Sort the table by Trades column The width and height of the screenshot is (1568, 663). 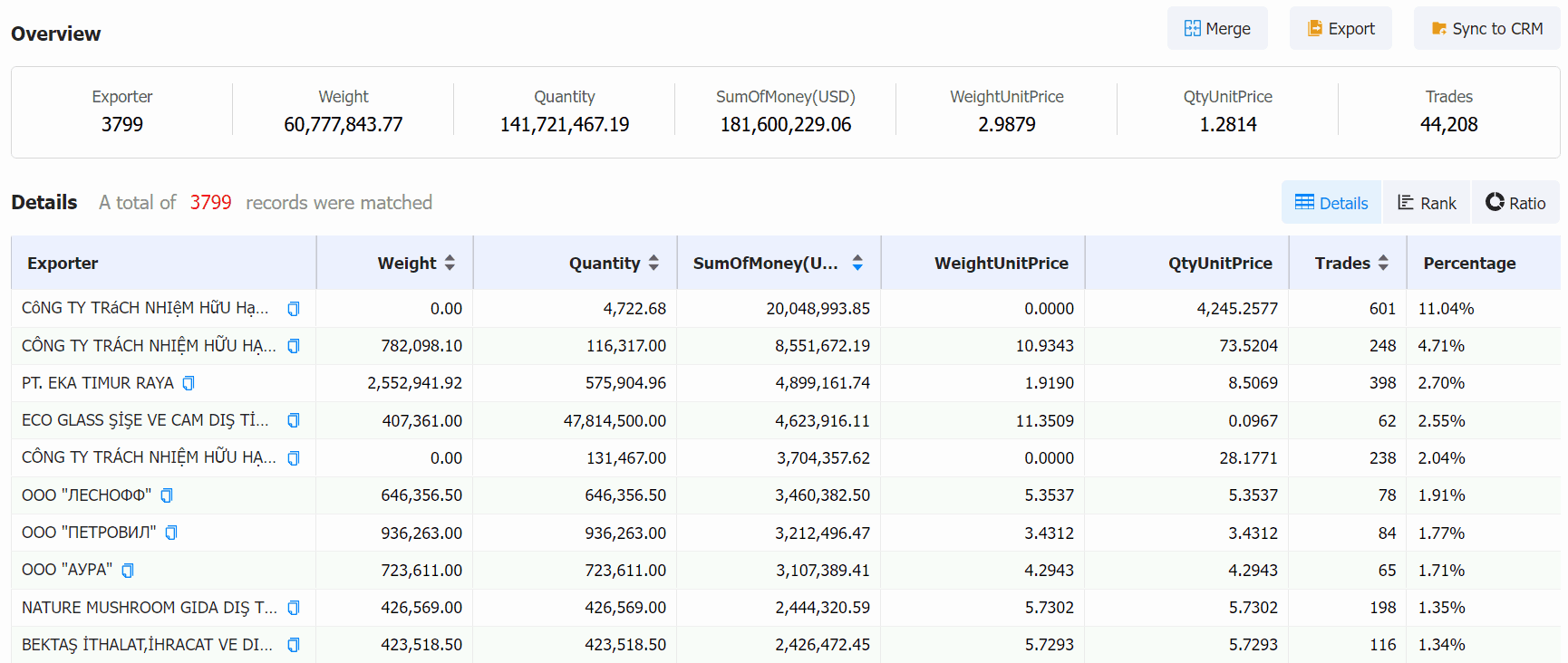tap(1383, 263)
